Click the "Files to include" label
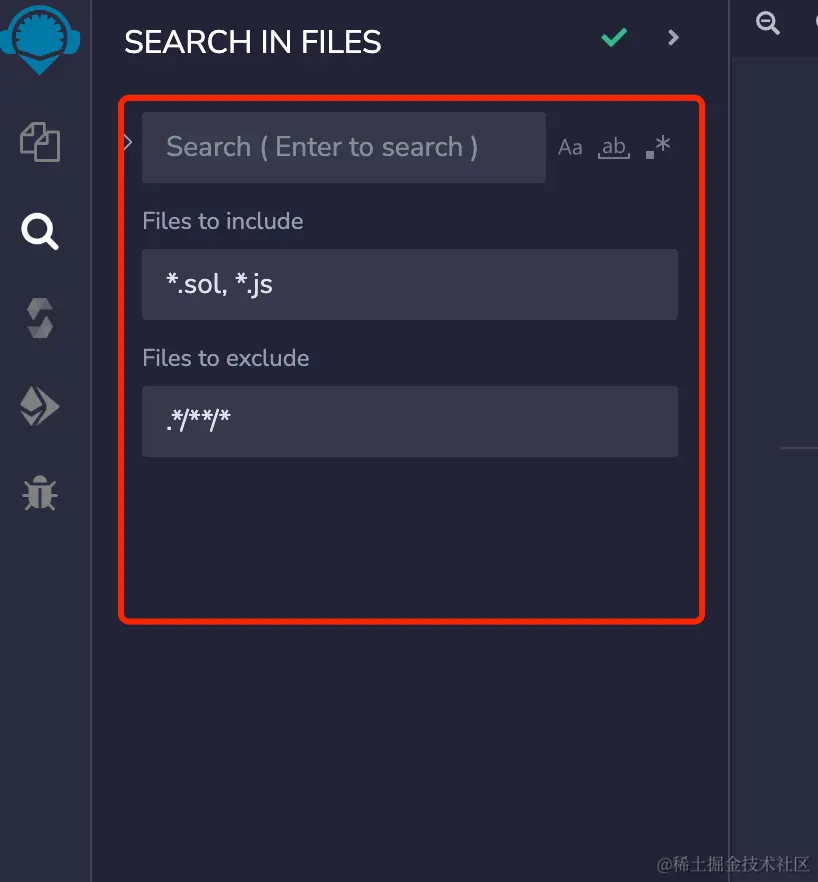This screenshot has width=818, height=882. [222, 221]
